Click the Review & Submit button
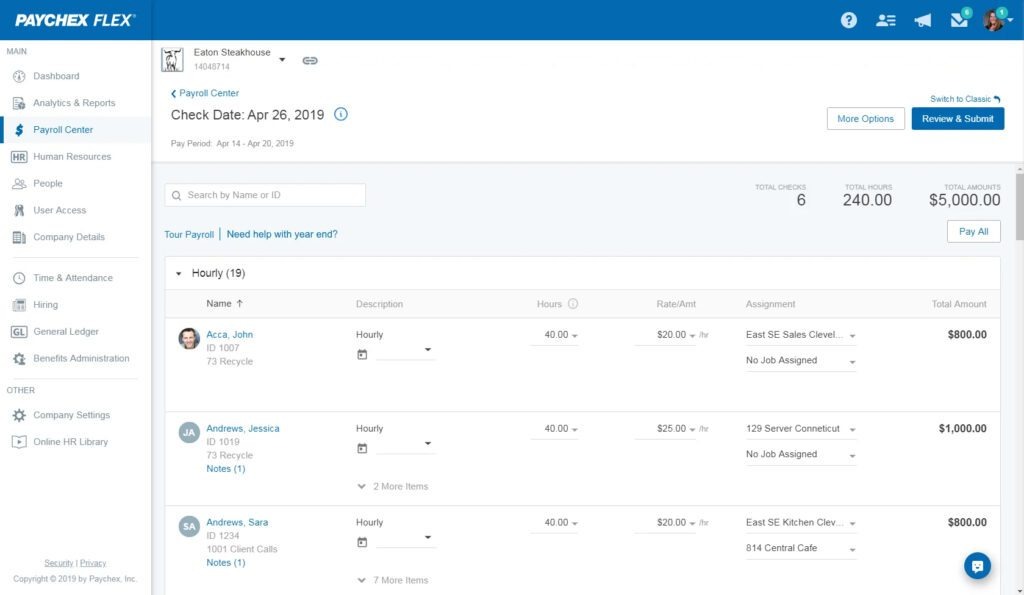This screenshot has width=1024, height=595. (x=955, y=118)
